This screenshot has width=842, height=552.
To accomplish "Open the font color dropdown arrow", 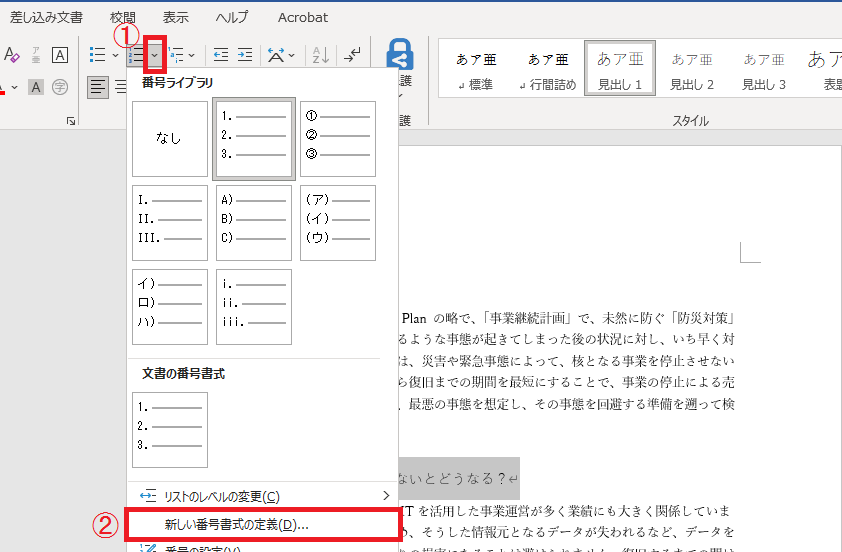I will [14, 87].
